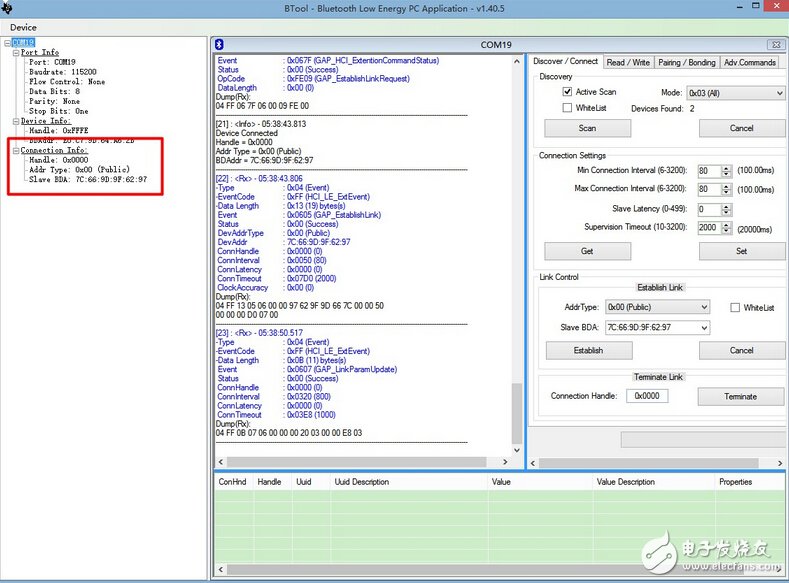
Task: Toggle the Active Scan checkbox
Action: coord(568,92)
